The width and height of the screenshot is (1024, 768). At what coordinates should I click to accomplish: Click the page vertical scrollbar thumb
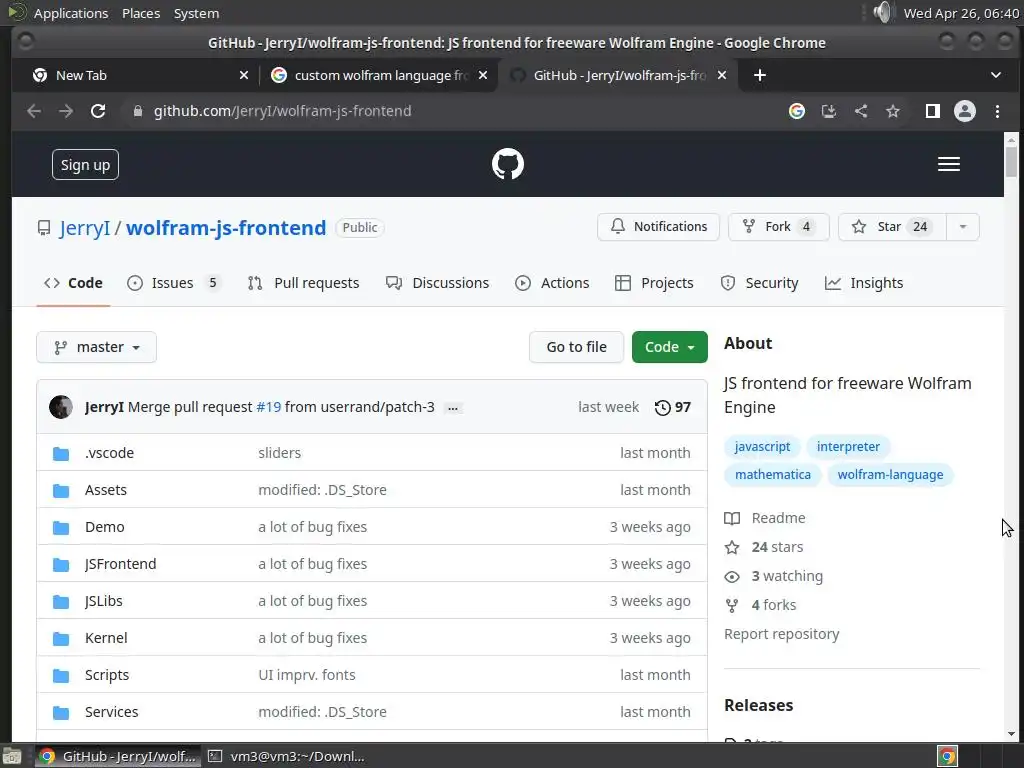1011,162
